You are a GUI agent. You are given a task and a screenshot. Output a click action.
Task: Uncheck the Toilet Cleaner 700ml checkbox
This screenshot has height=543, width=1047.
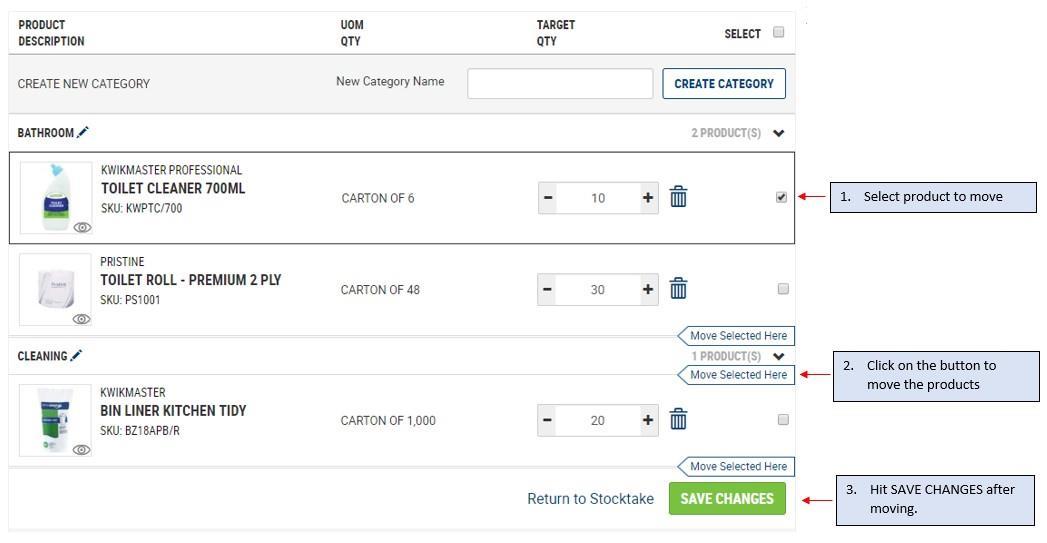pos(781,197)
